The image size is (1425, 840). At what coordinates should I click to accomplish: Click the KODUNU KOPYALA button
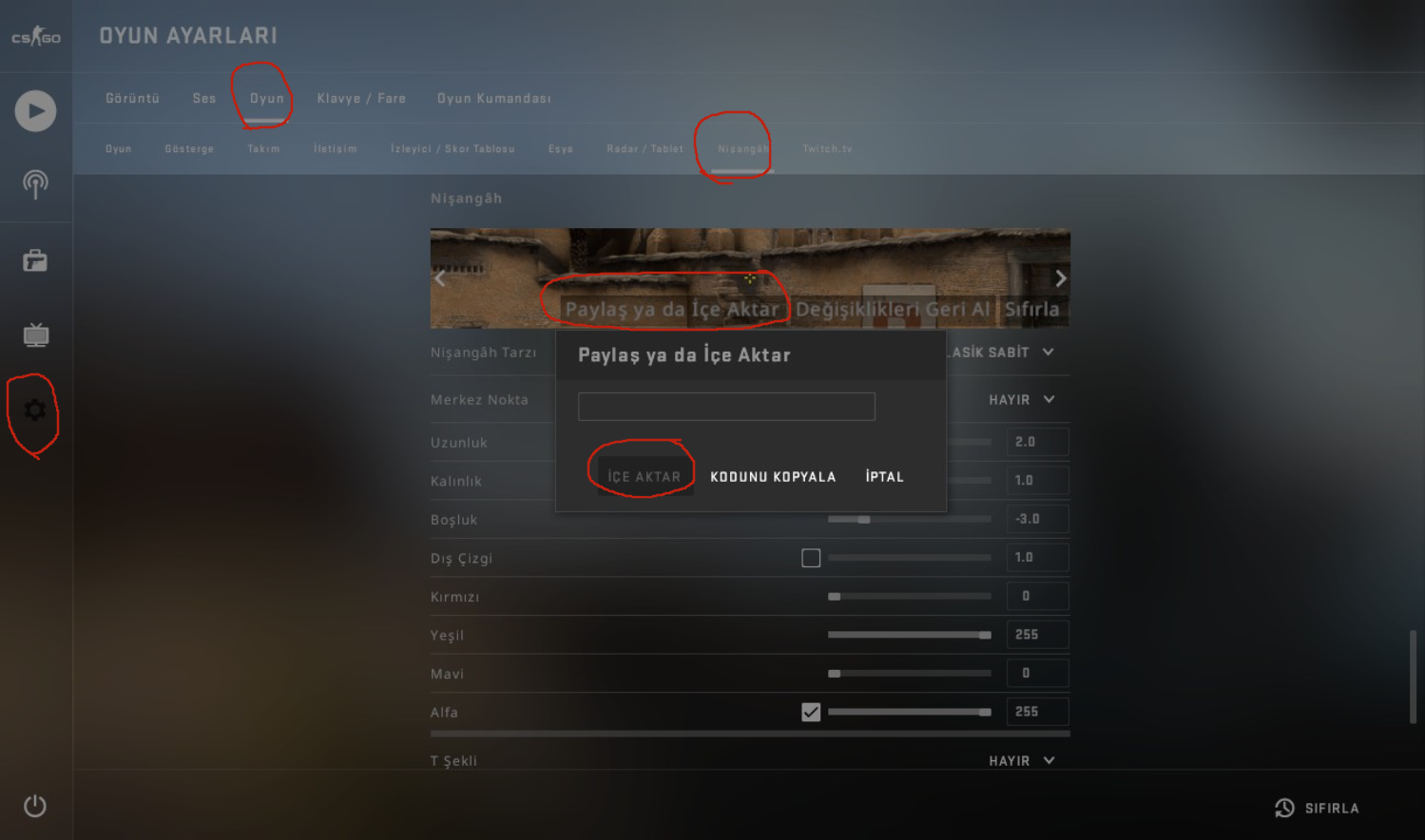773,477
